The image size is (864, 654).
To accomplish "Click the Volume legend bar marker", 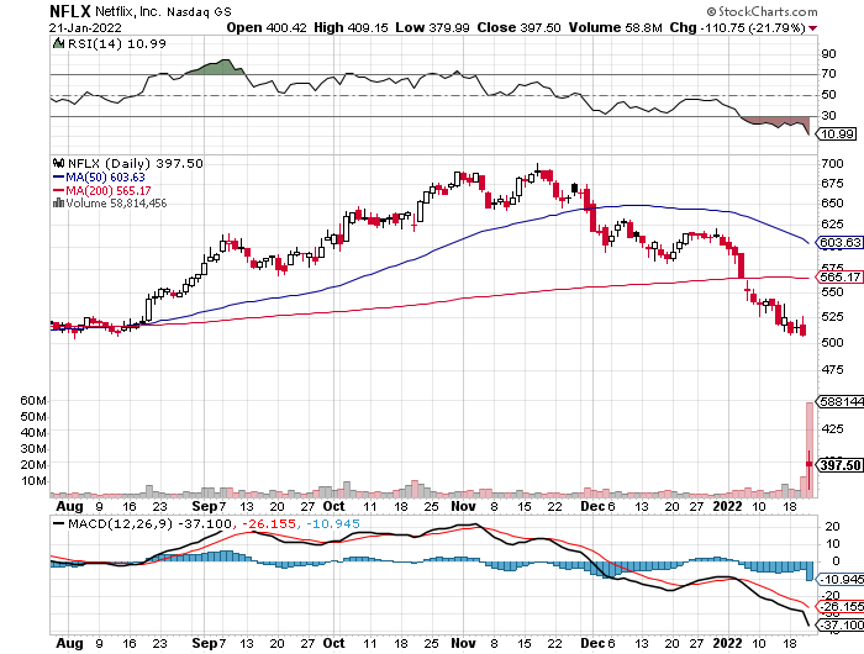I will (57, 203).
